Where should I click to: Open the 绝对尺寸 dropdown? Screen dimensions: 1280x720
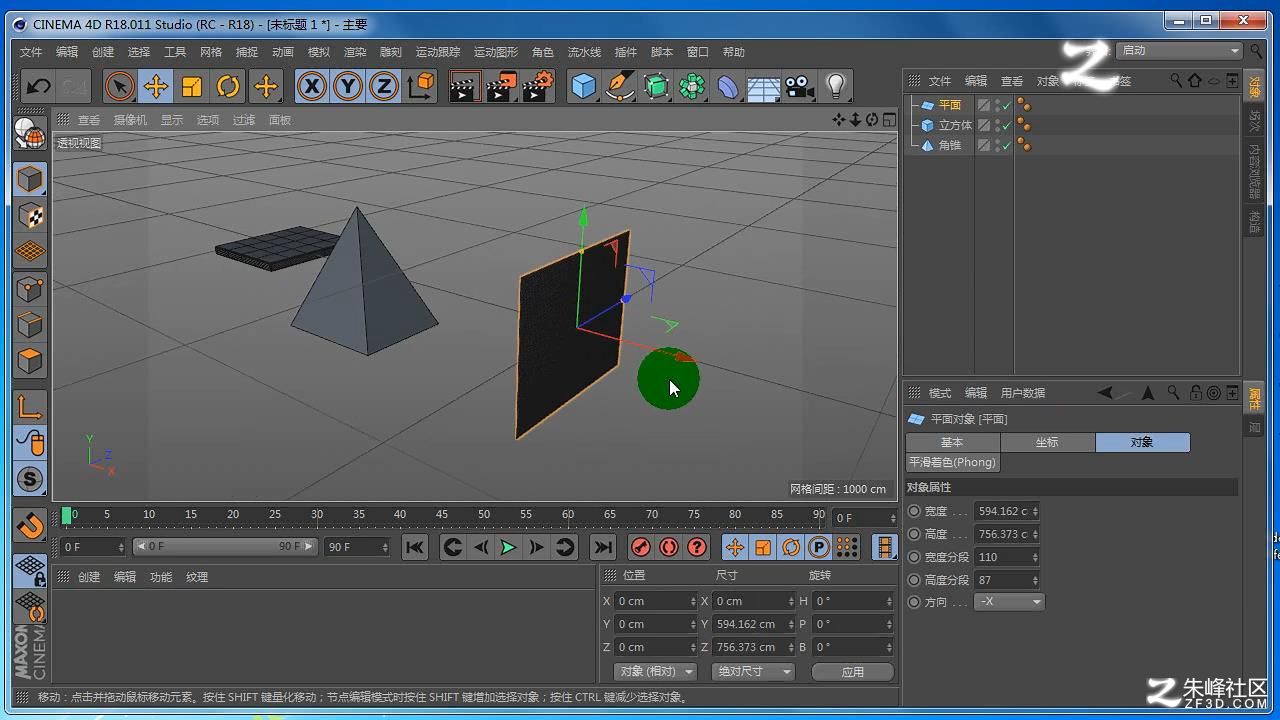click(752, 672)
